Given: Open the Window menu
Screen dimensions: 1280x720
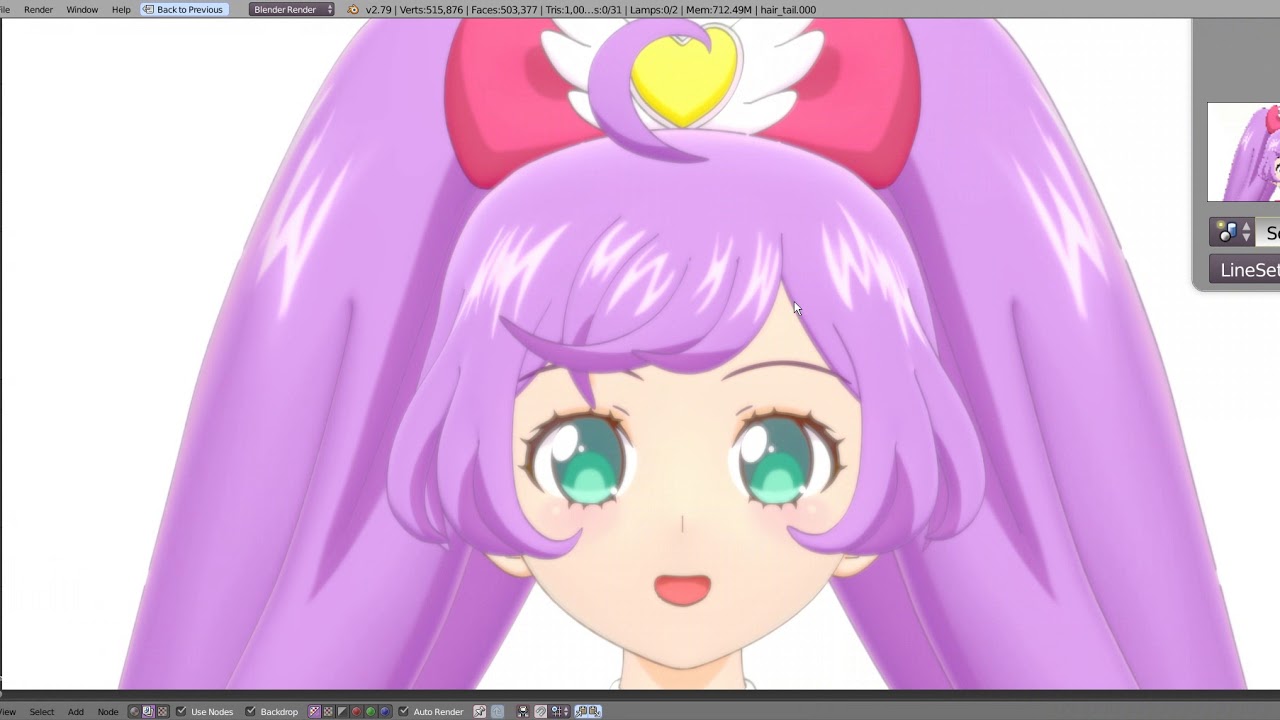Looking at the screenshot, I should coord(82,10).
